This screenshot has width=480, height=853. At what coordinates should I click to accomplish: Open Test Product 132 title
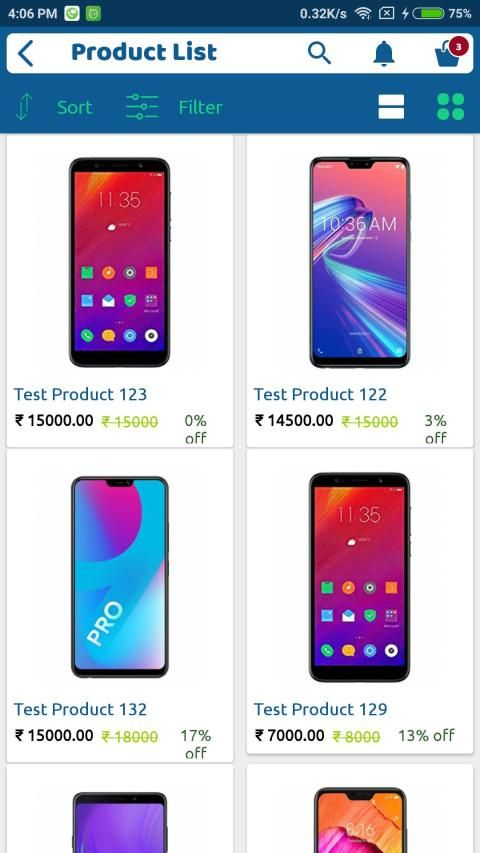[x=80, y=709]
